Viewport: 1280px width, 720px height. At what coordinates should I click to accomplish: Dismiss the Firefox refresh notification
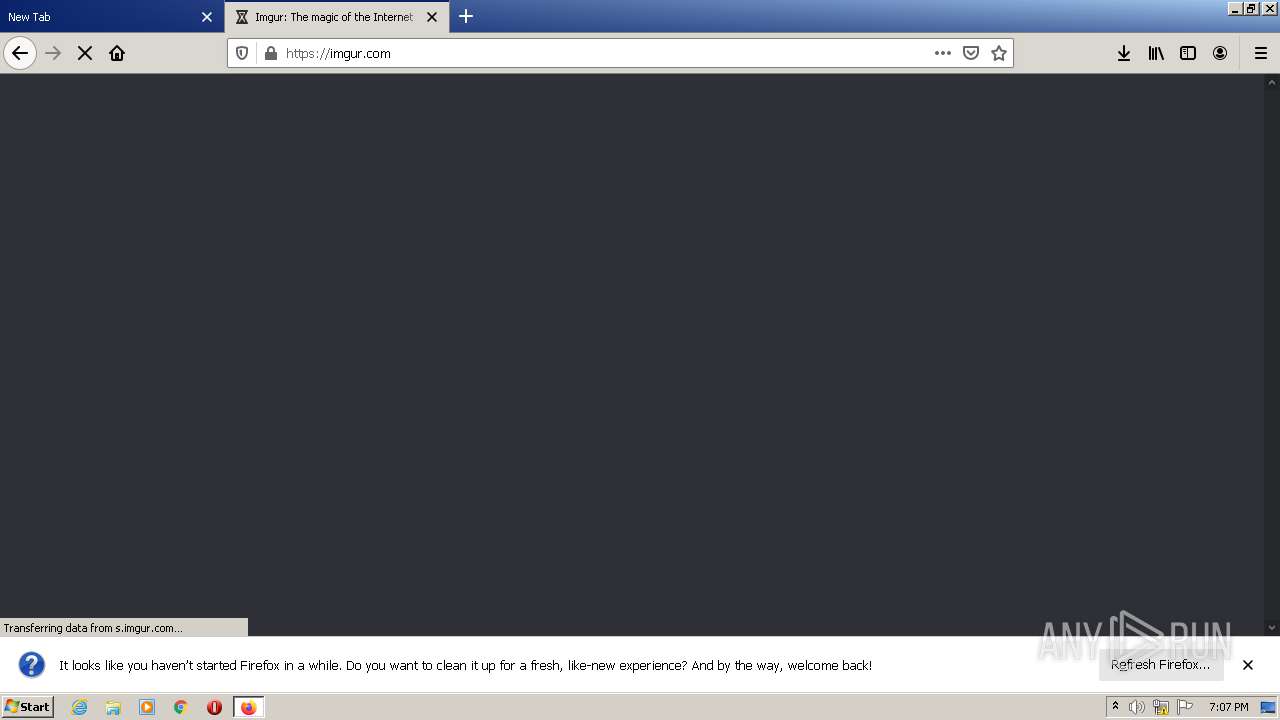1248,665
